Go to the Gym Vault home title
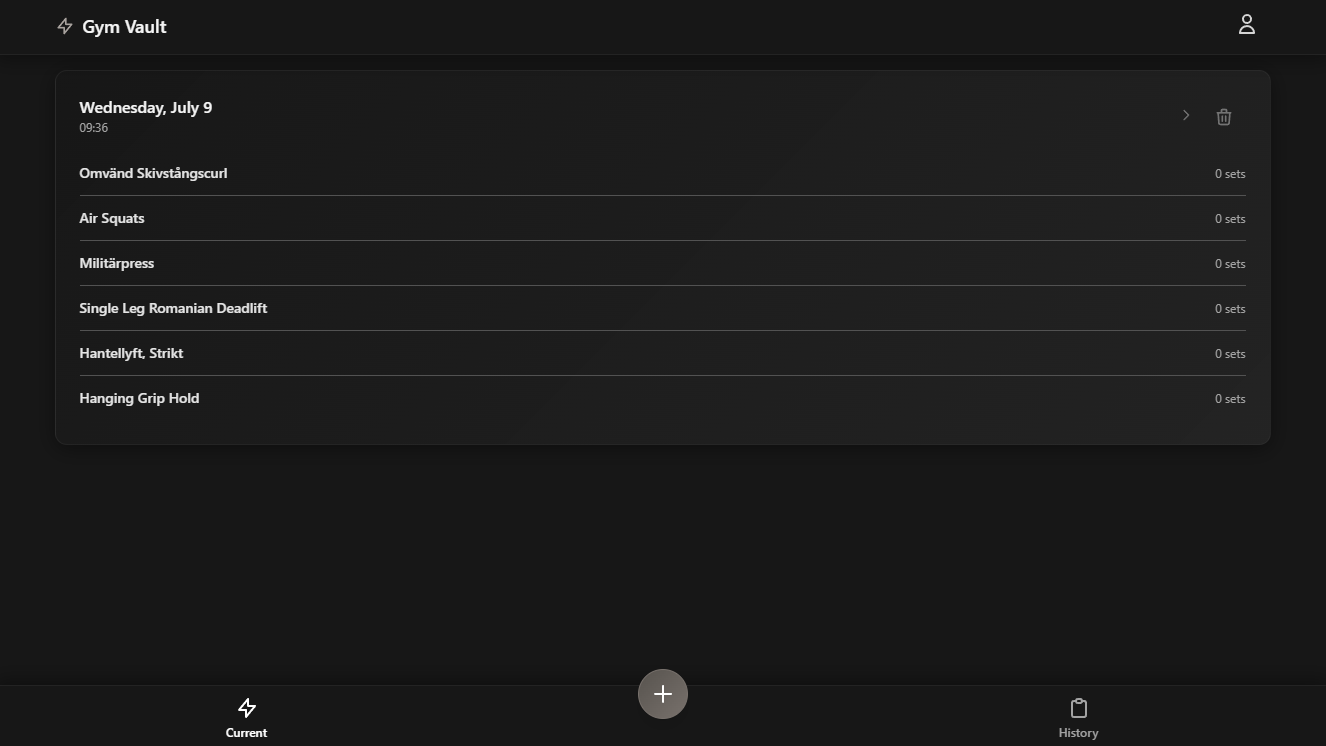Image resolution: width=1326 pixels, height=746 pixels. point(124,27)
